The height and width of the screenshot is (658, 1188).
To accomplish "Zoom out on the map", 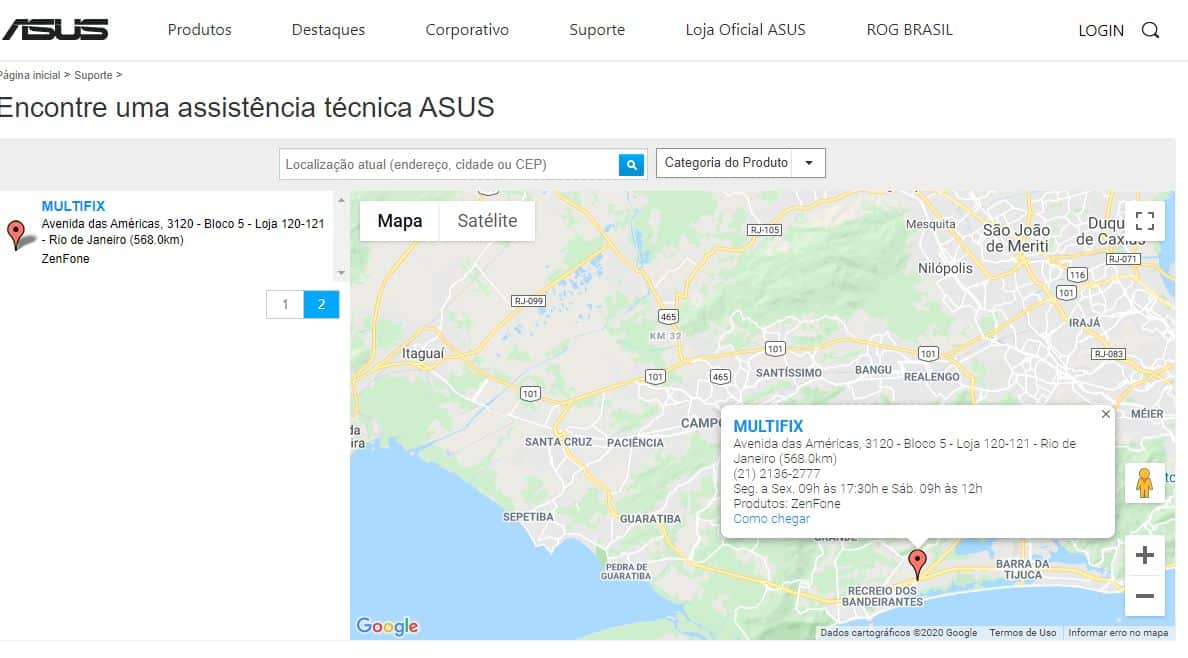I will (1145, 596).
